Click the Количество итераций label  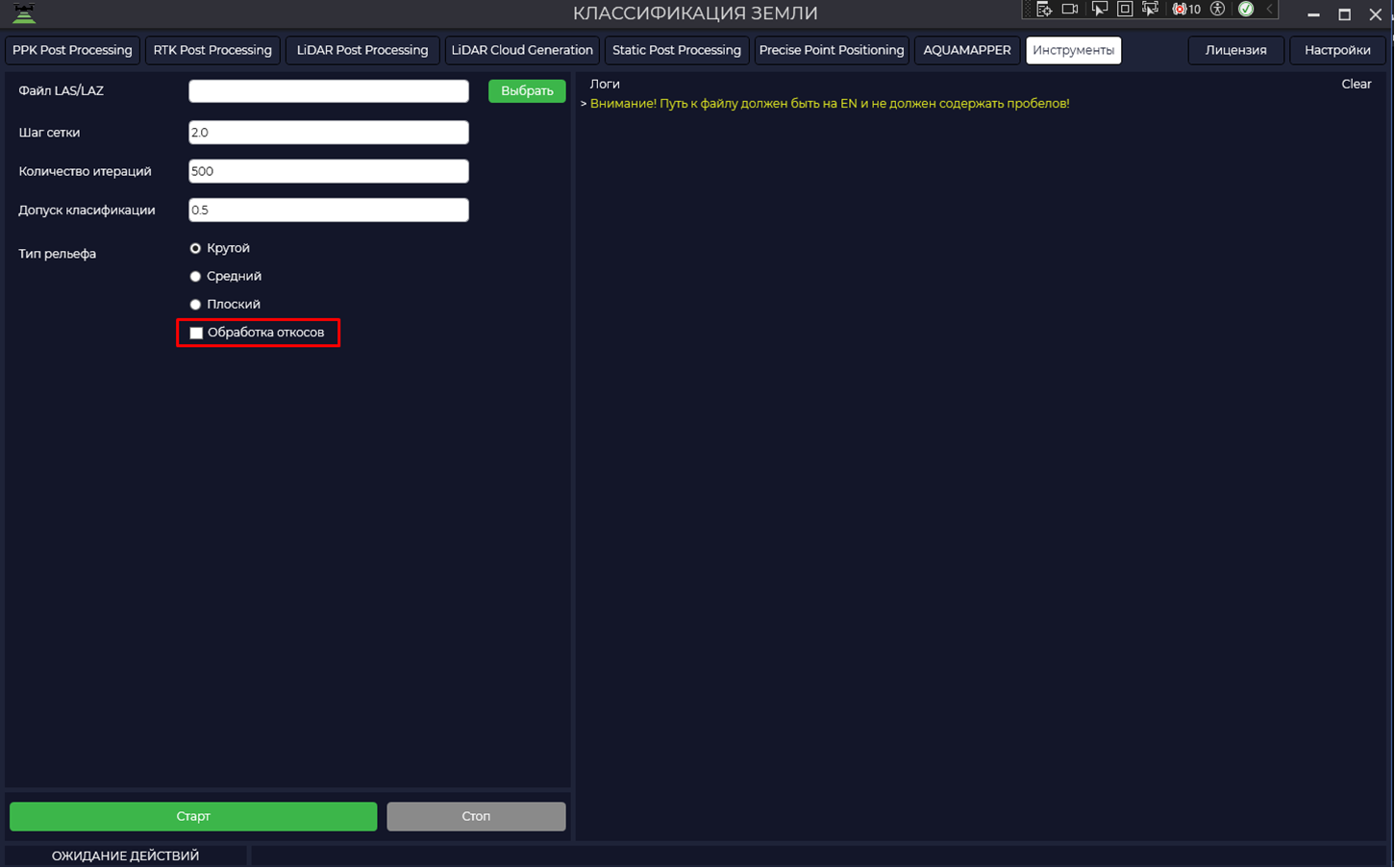tap(85, 171)
